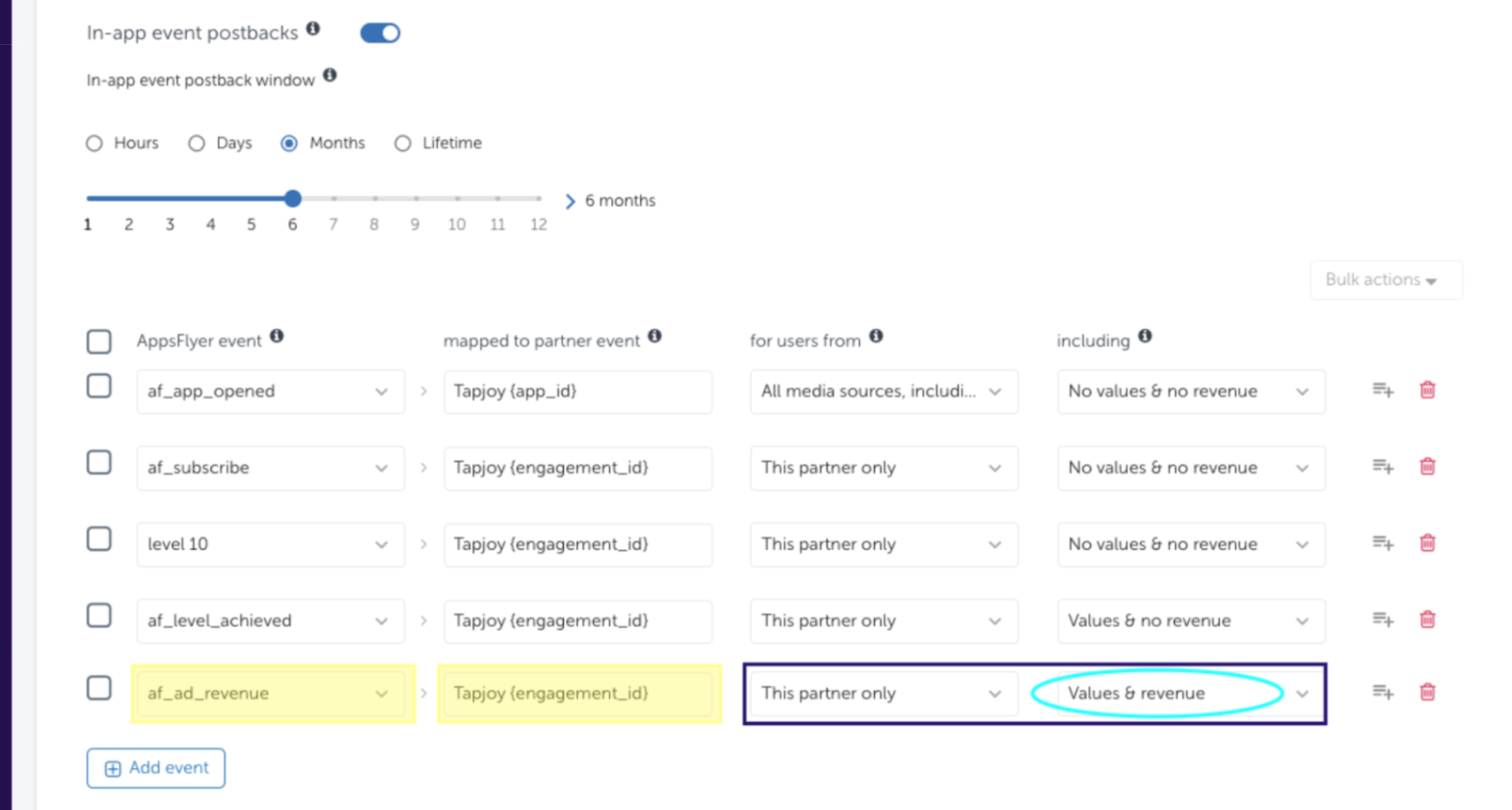
Task: Click info icon beside including column
Action: point(1145,337)
